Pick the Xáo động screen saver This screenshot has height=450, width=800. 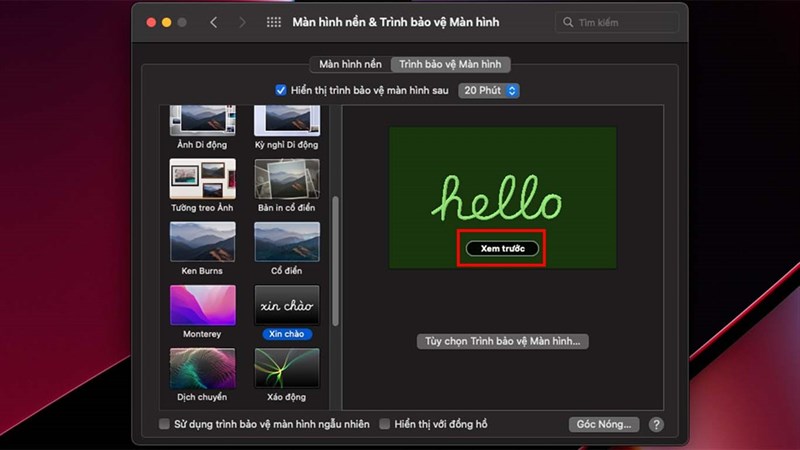[286, 368]
